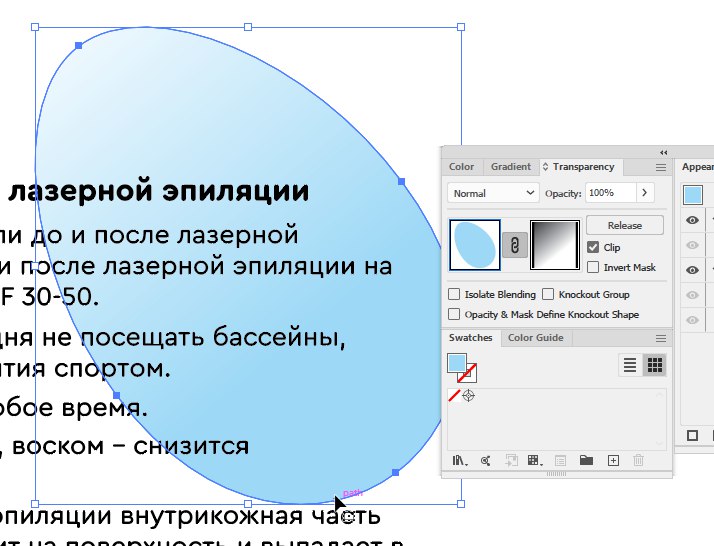Viewport: 714px width, 546px height.
Task: Switch swatches to thumbnail grid view
Action: click(655, 365)
